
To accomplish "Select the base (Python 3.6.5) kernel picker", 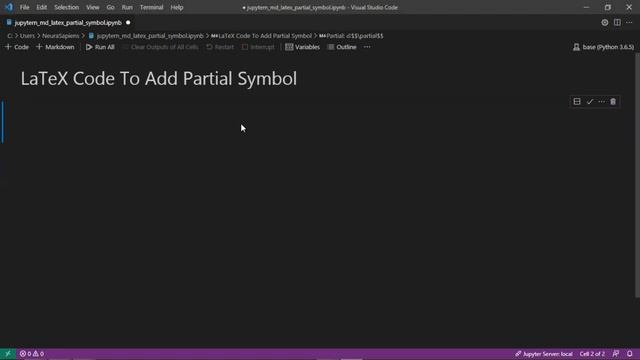I will point(604,47).
